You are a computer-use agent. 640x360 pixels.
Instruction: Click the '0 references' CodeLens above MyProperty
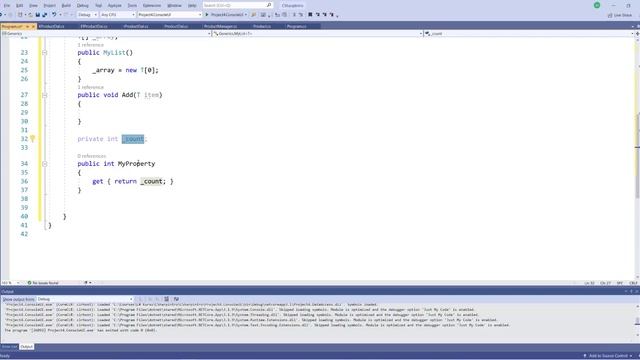[x=92, y=156]
